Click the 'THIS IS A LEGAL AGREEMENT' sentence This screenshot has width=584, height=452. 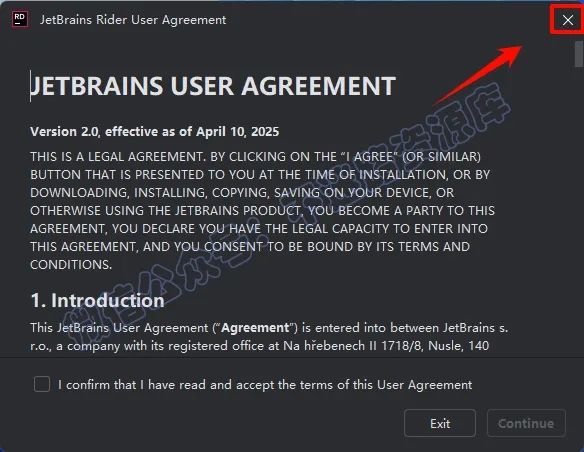(118, 157)
